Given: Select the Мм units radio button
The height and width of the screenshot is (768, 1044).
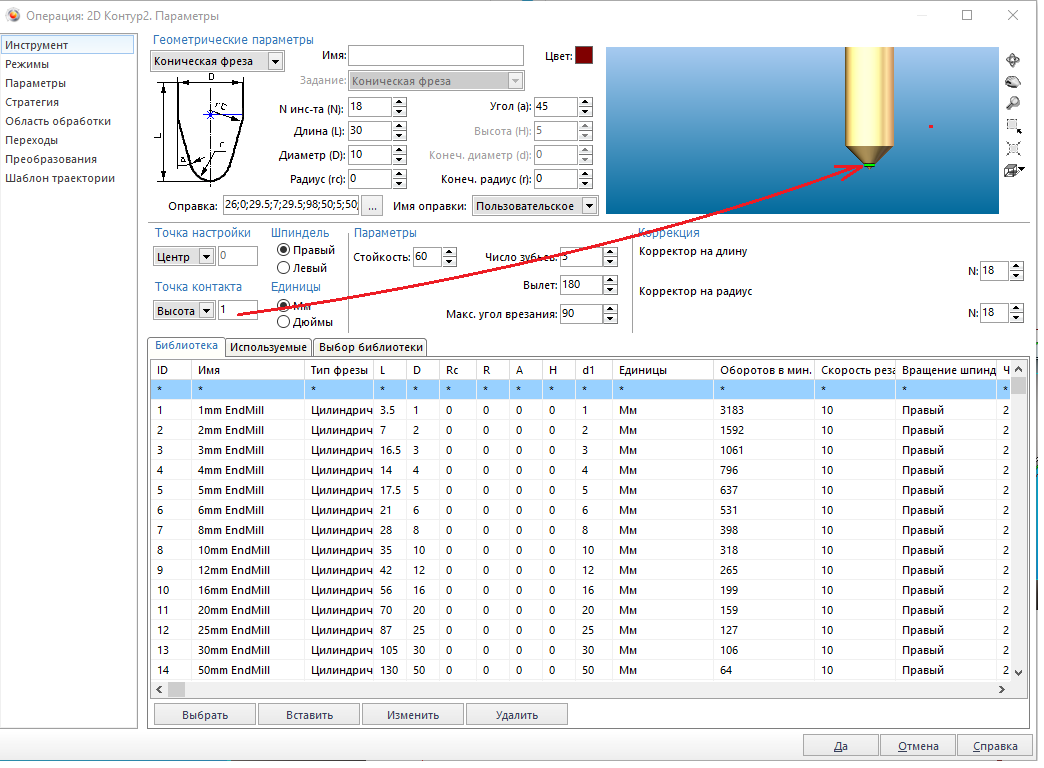Looking at the screenshot, I should (x=284, y=306).
